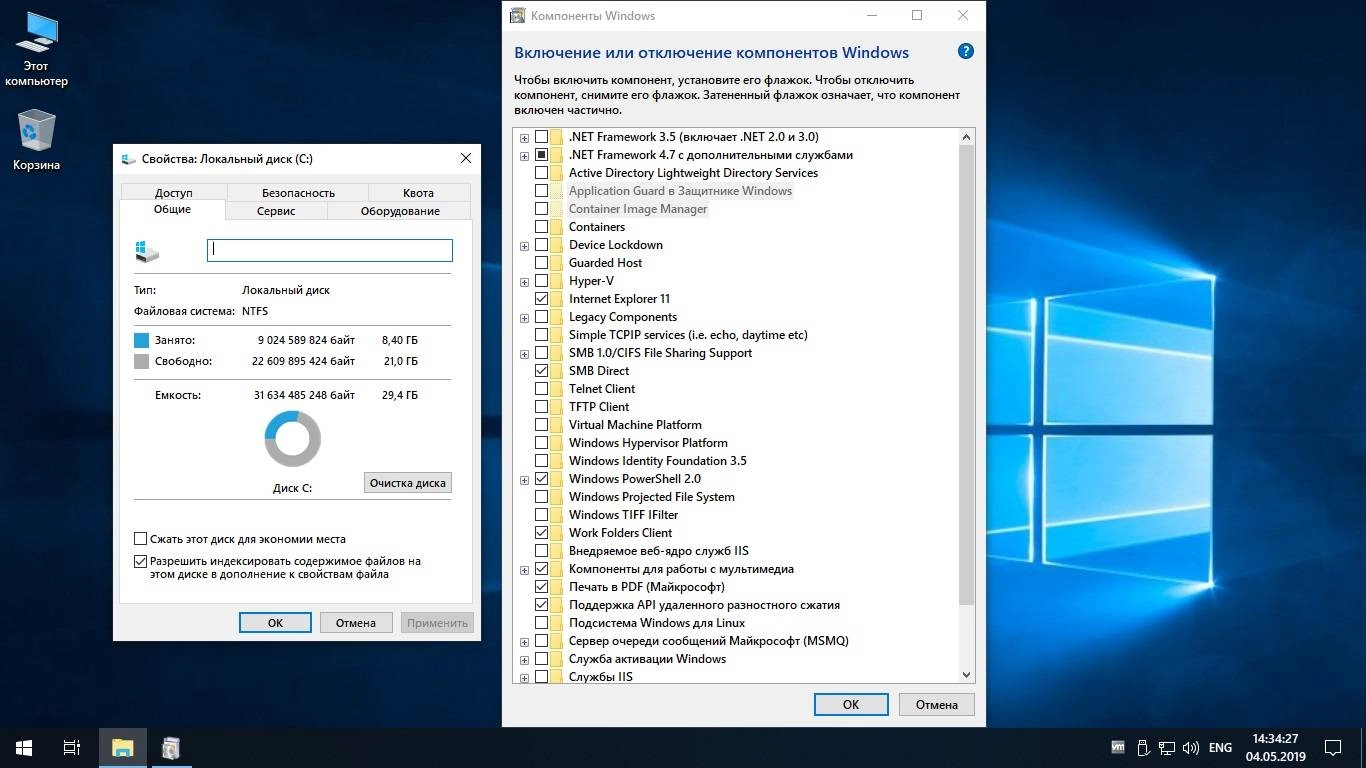Open the Квота tab
Screen dimensions: 1366x768
[x=418, y=193]
